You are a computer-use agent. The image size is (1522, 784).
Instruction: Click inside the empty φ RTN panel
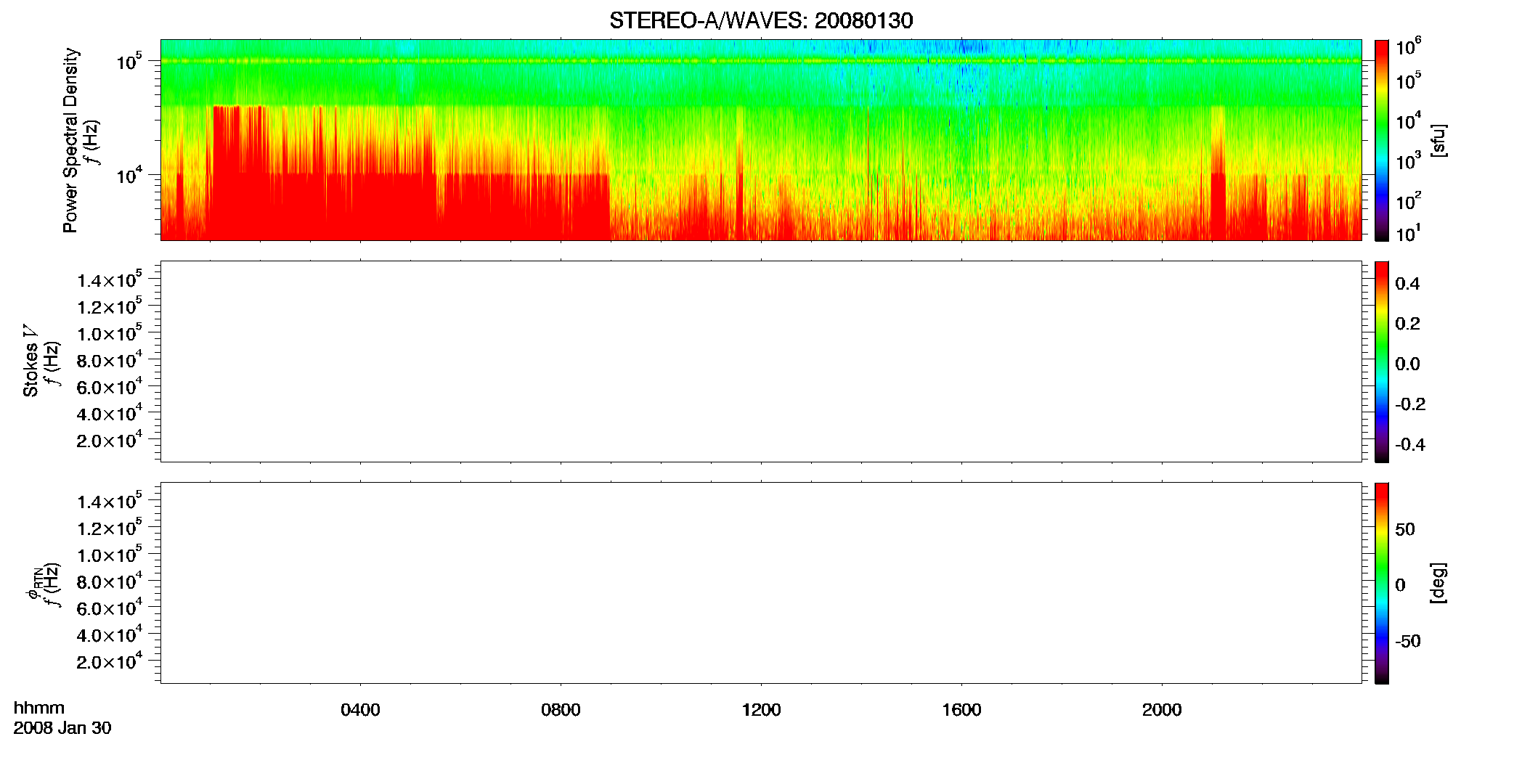pos(761,583)
